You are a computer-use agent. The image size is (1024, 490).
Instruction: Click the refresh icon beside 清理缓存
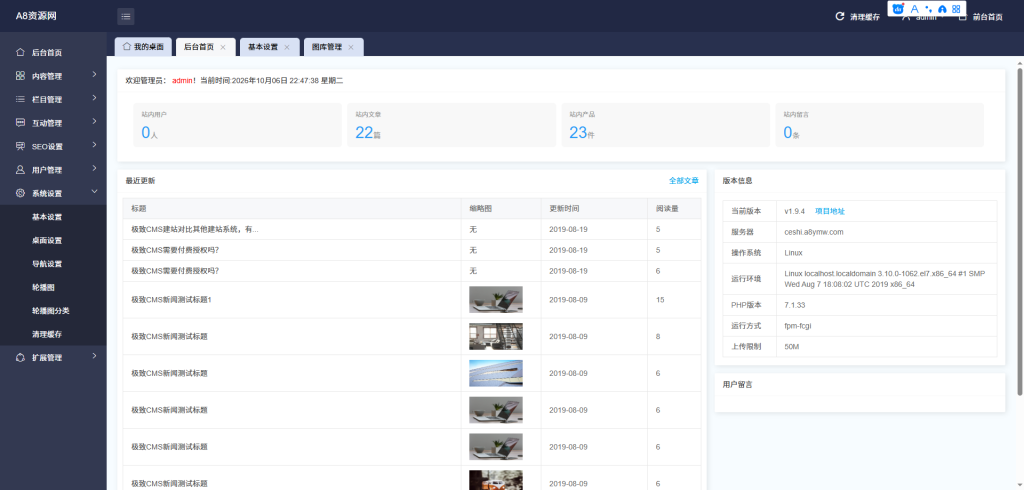point(840,16)
